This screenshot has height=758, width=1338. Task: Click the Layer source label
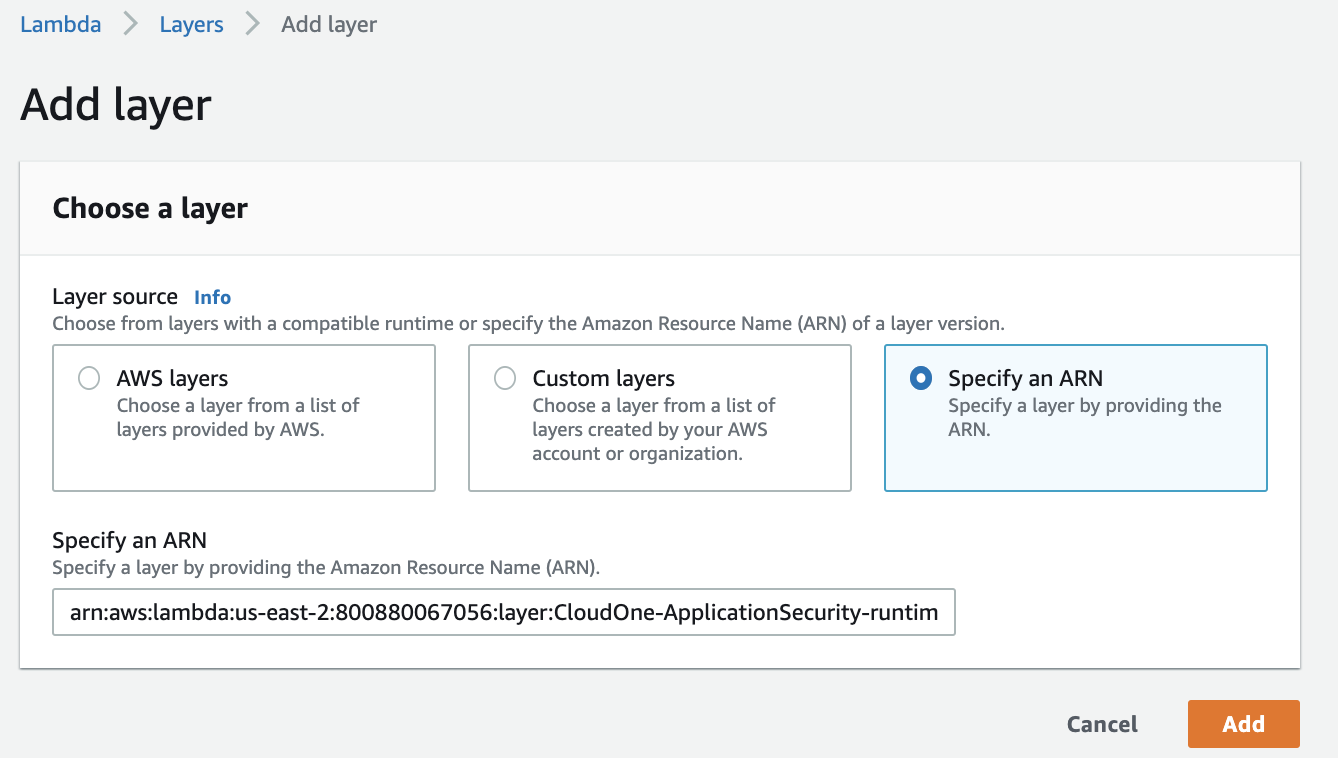(x=115, y=297)
